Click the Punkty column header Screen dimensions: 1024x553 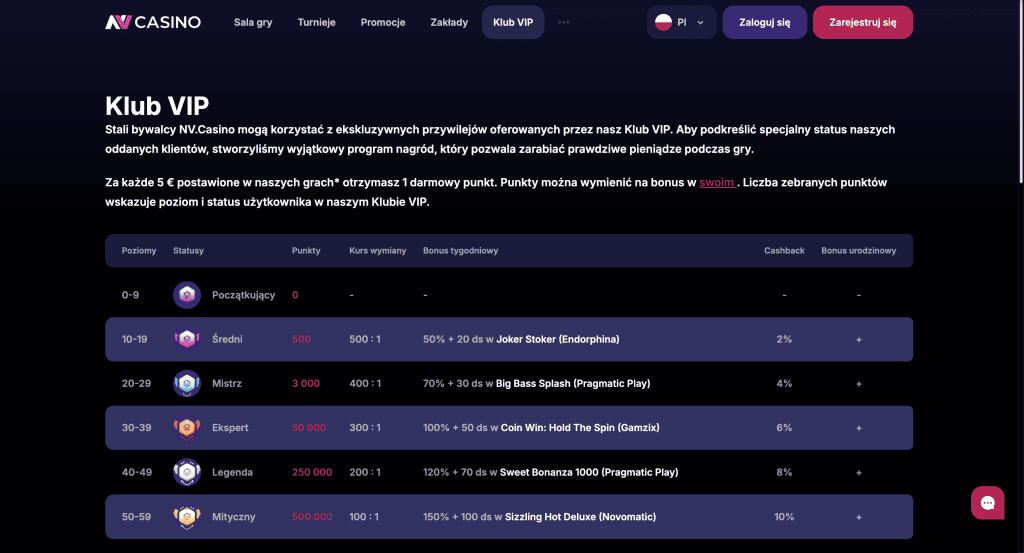[x=306, y=251]
